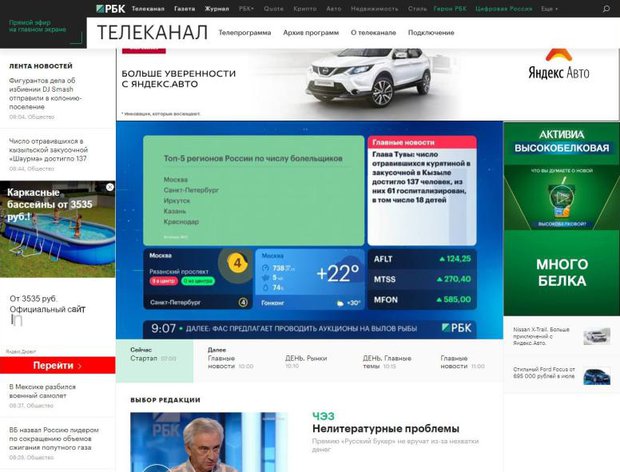Click the РБК logo in top bar

(x=111, y=8)
